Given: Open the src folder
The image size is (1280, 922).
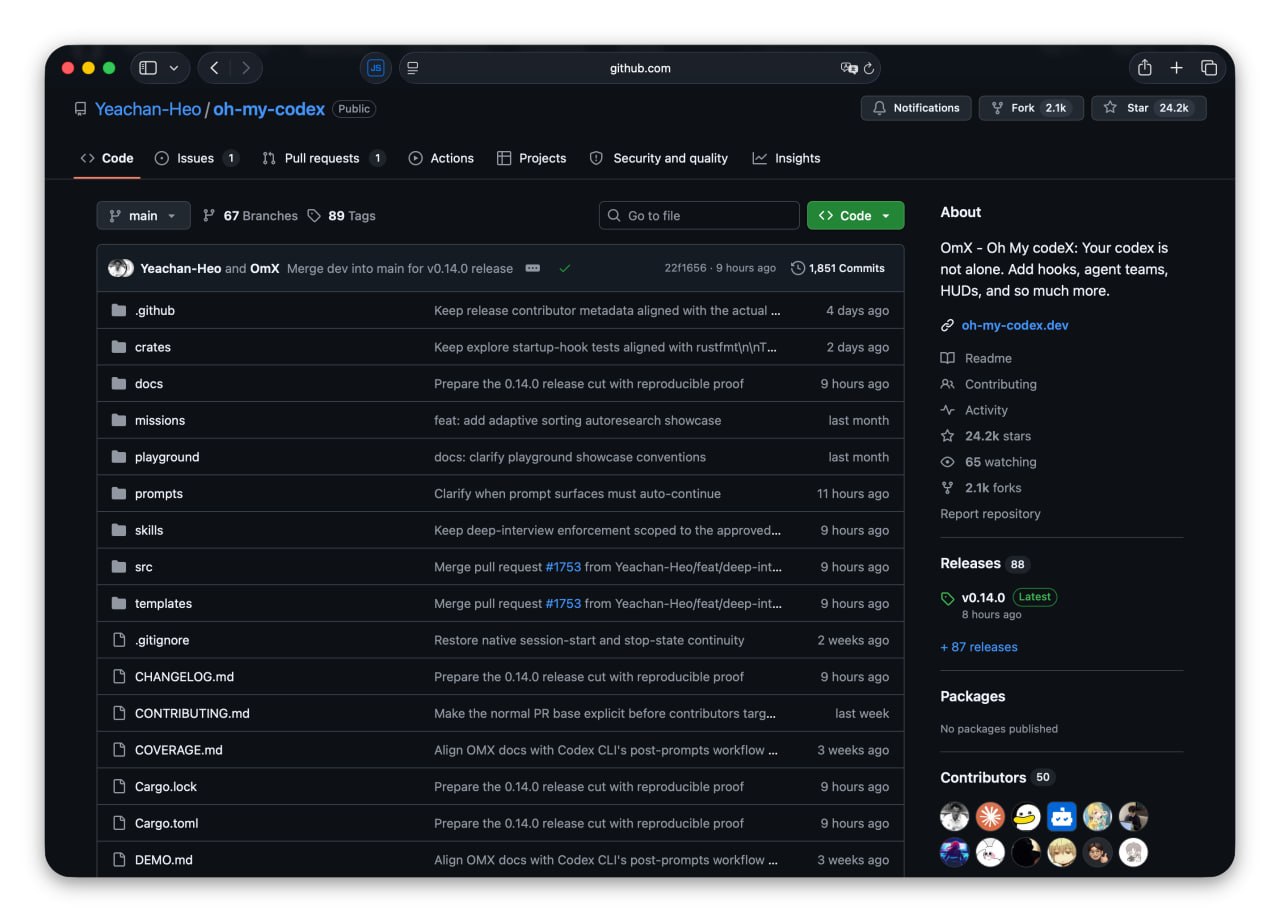Looking at the screenshot, I should (144, 567).
